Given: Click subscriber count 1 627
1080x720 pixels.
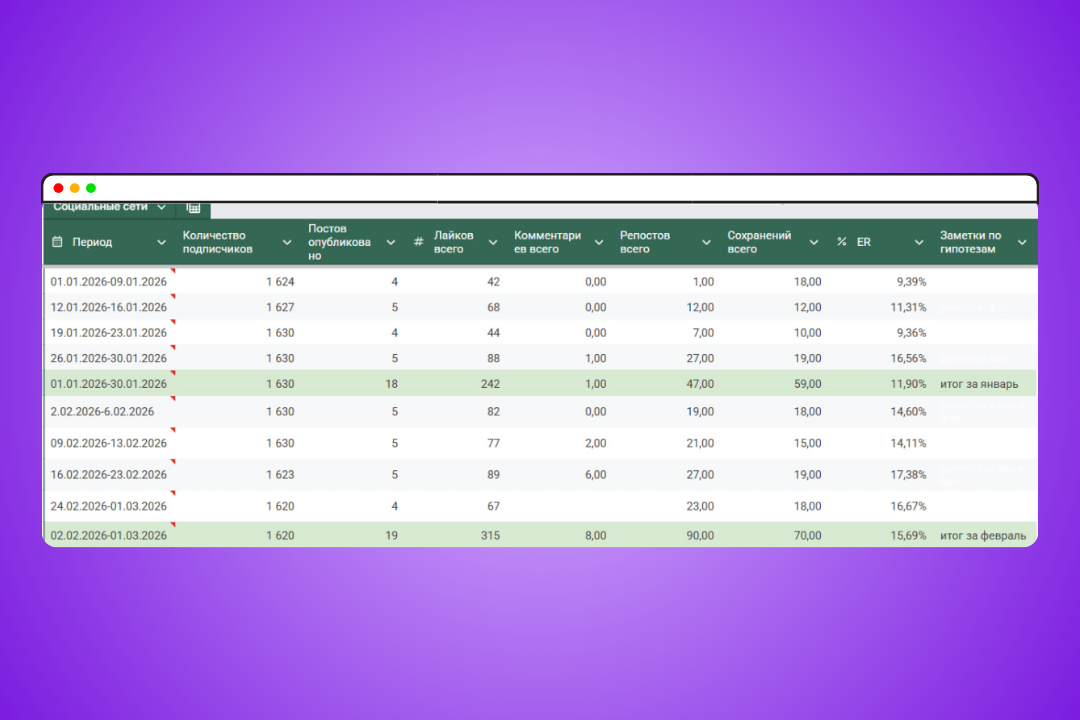Looking at the screenshot, I should (x=280, y=307).
